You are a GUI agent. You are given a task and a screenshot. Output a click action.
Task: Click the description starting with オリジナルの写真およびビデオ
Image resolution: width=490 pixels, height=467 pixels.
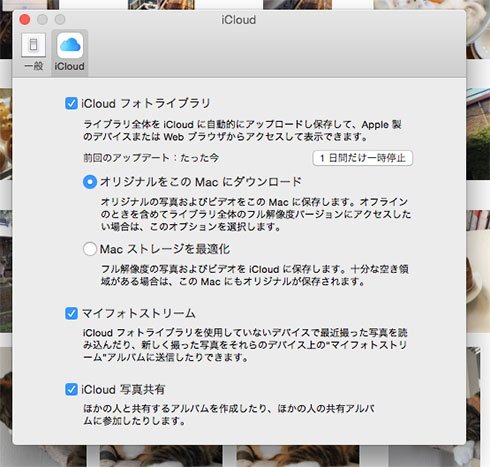click(256, 214)
